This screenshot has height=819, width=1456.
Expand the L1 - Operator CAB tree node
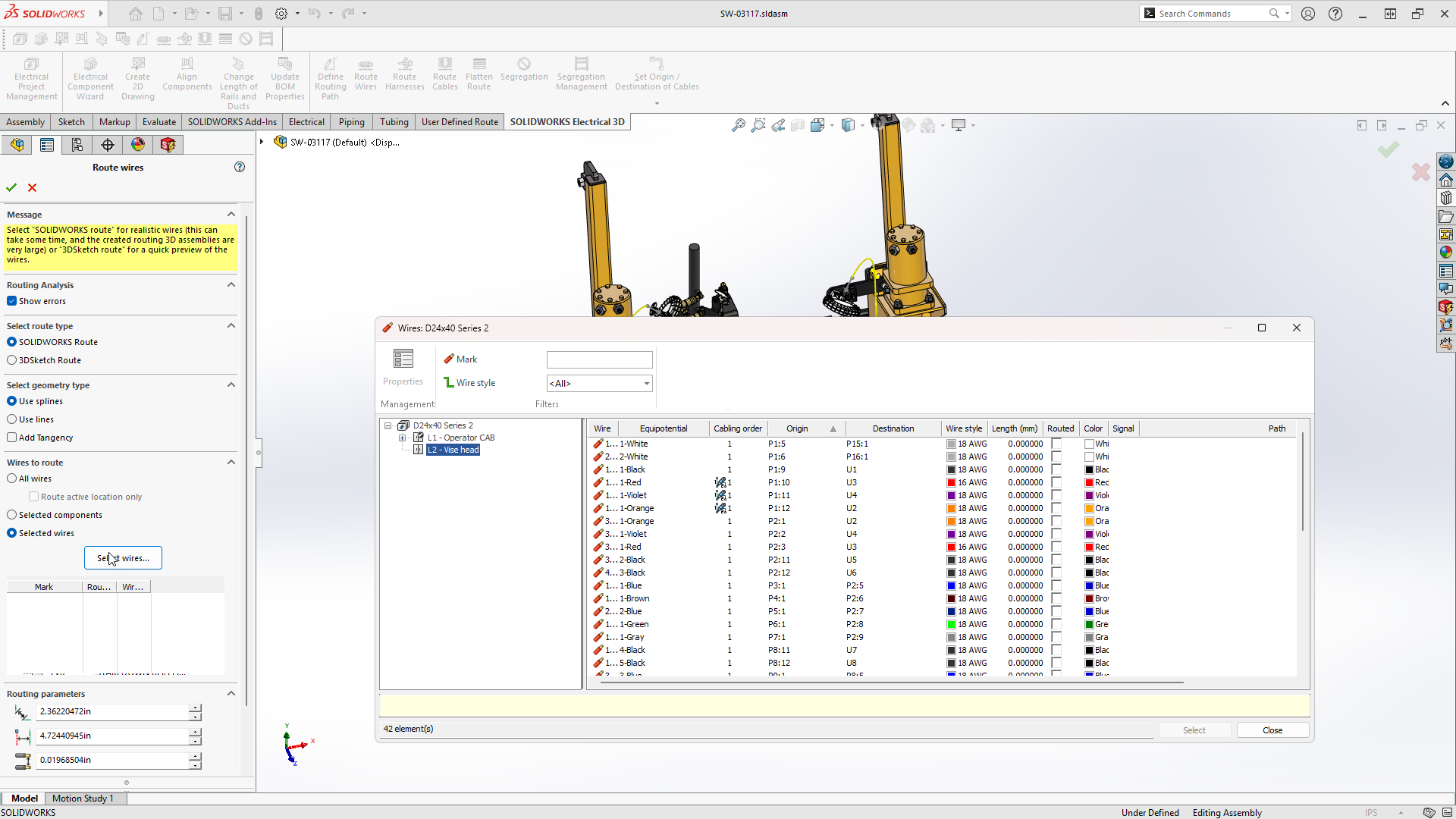tap(403, 438)
